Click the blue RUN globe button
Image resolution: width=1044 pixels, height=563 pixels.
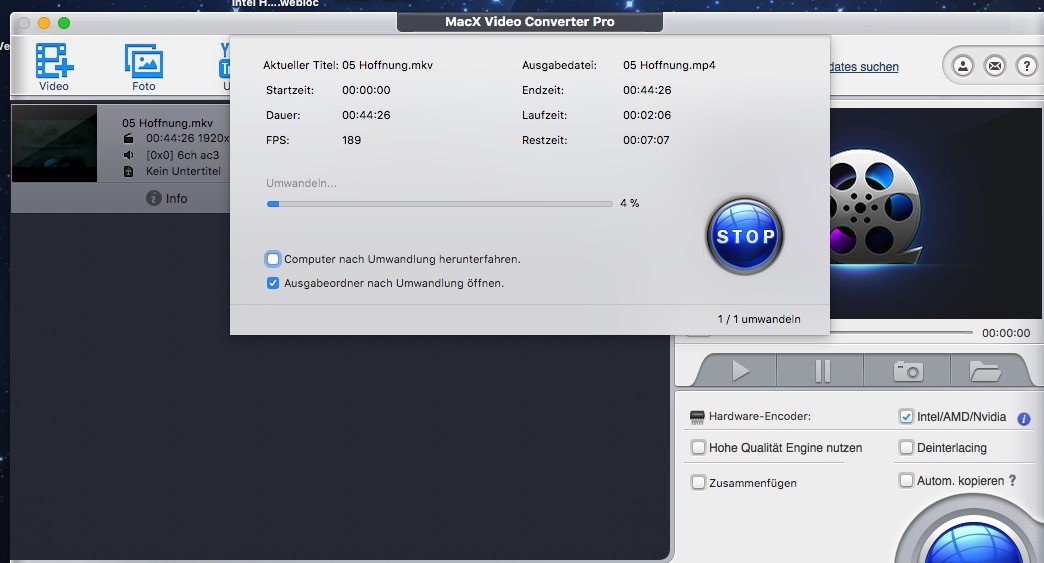tap(973, 543)
